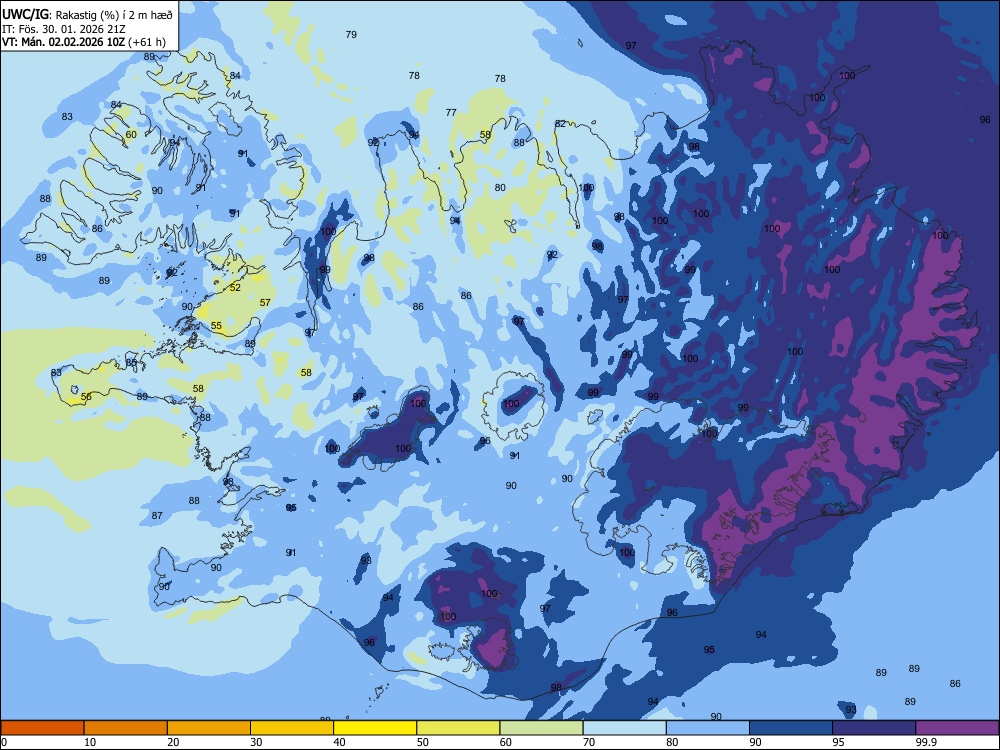Click the 95–99.9 deep indigo legend swatch
The width and height of the screenshot is (1000, 750).
tap(874, 728)
